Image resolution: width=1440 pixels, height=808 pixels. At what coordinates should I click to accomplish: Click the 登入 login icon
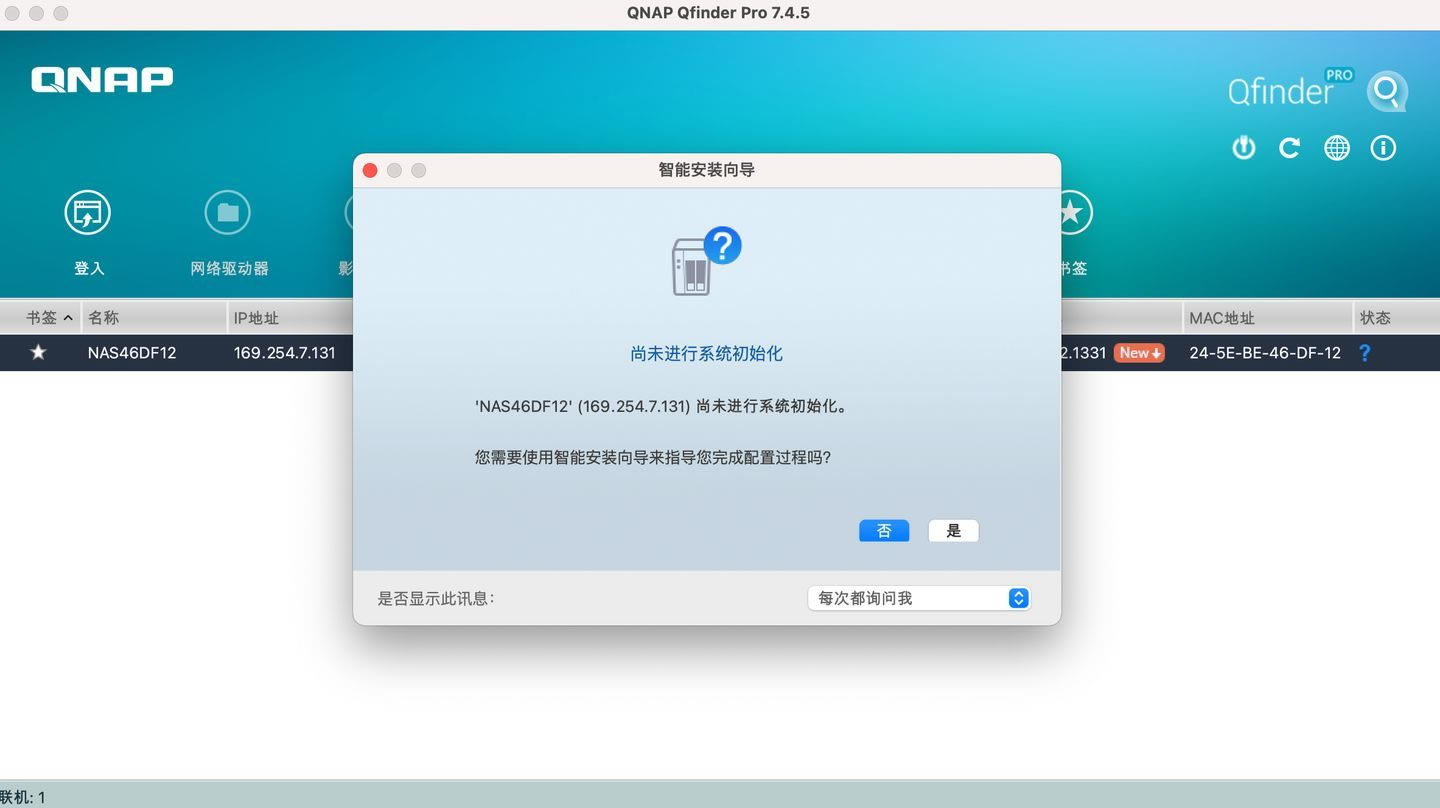88,212
